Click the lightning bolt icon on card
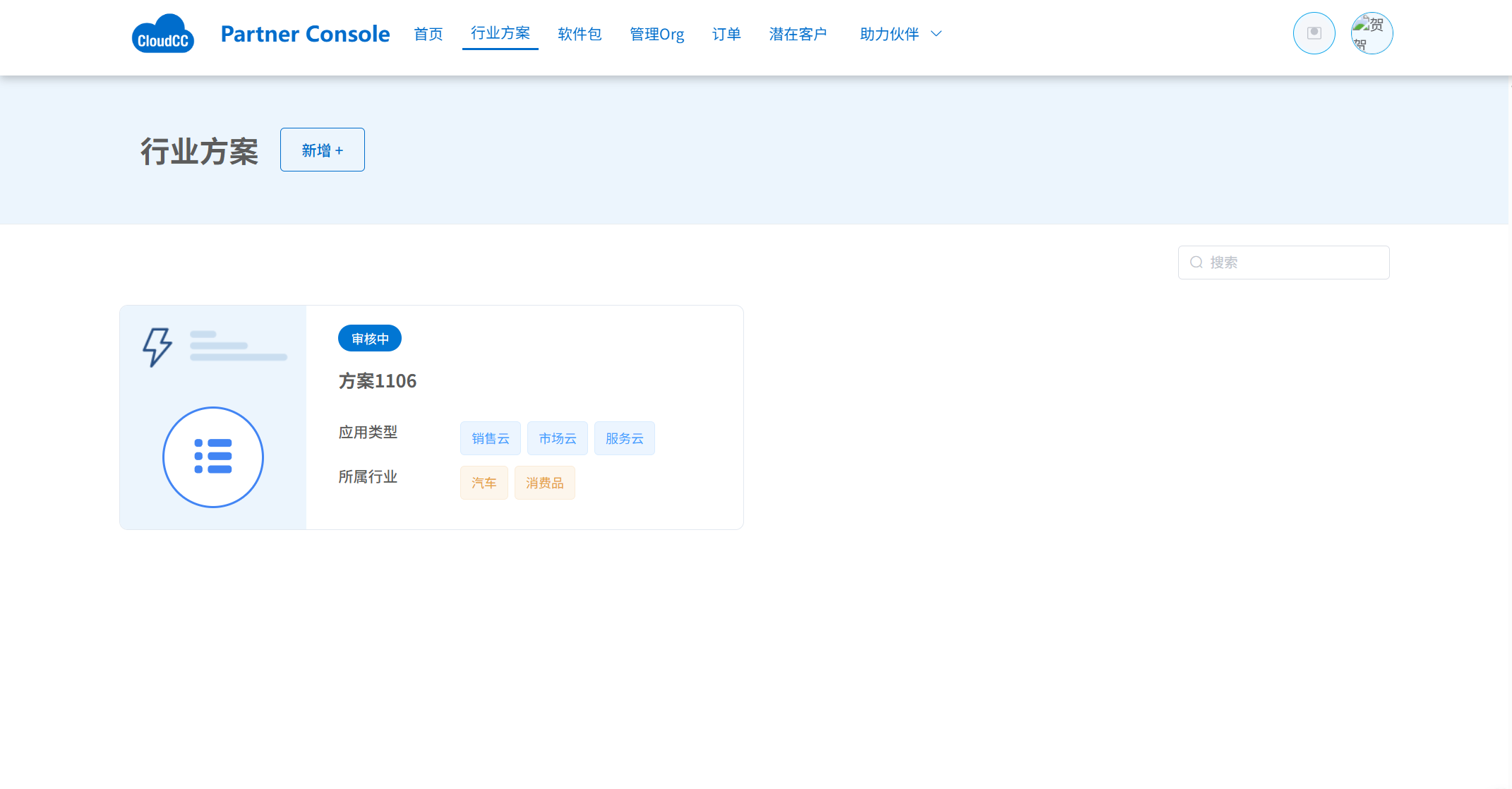 coord(157,347)
